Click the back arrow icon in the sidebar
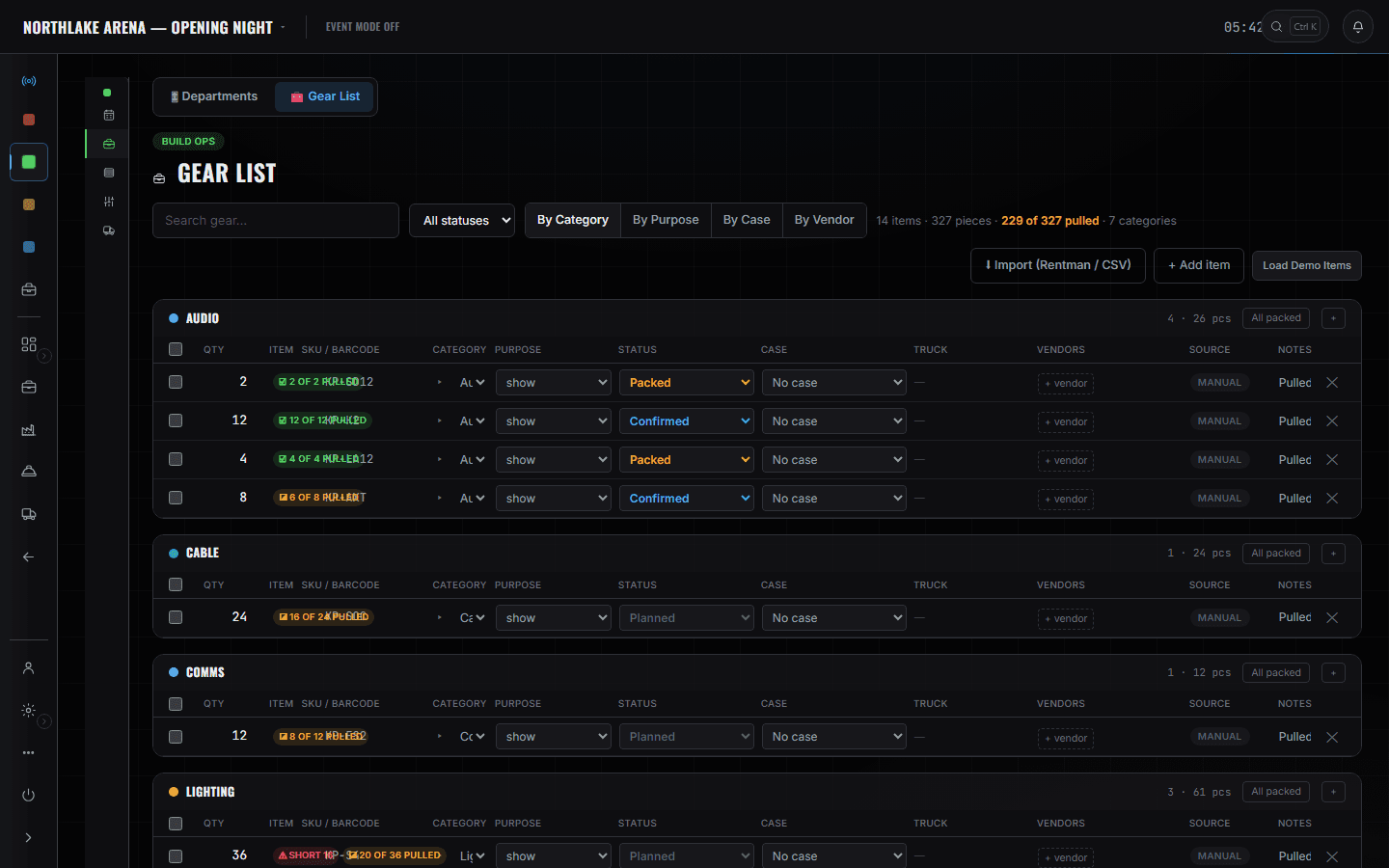Image resolution: width=1389 pixels, height=868 pixels. 29,556
